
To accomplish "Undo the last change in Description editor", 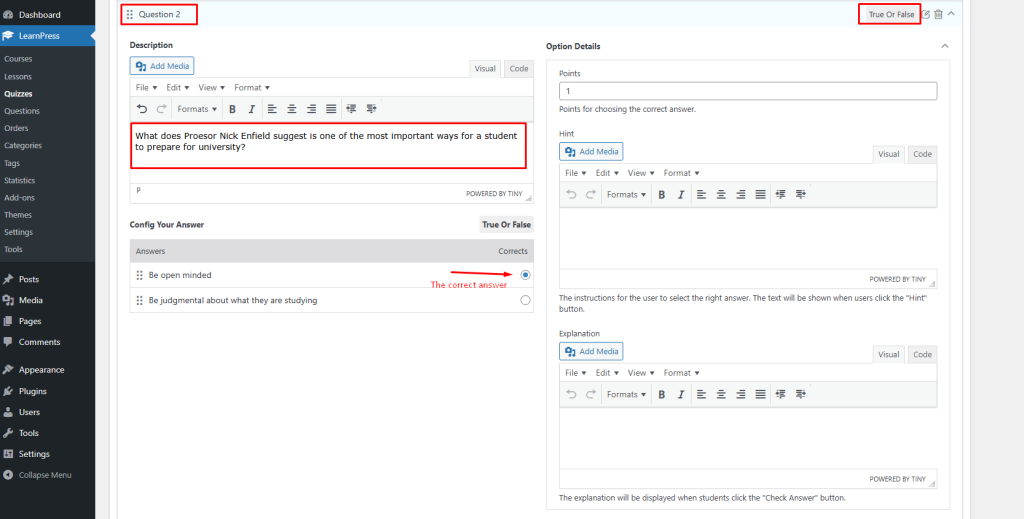I will pyautogui.click(x=142, y=109).
